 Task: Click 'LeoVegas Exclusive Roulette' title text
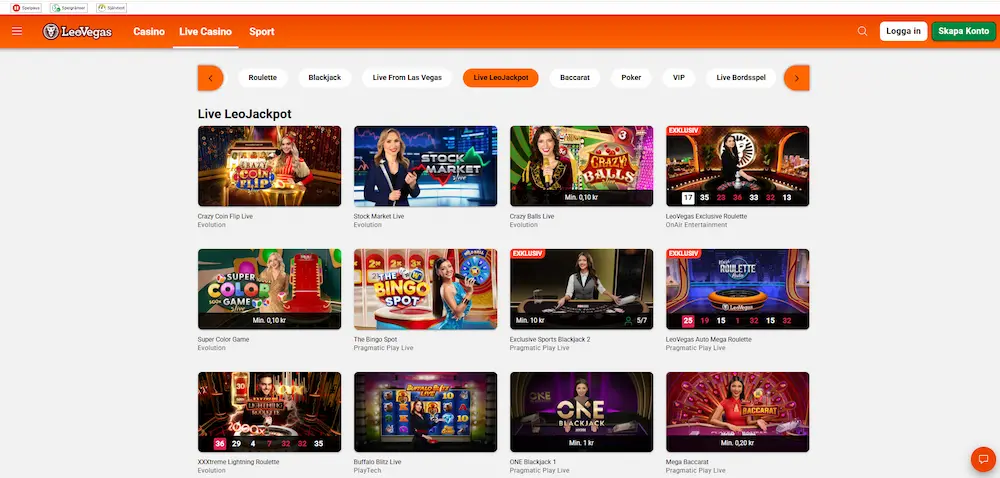pyautogui.click(x=706, y=217)
